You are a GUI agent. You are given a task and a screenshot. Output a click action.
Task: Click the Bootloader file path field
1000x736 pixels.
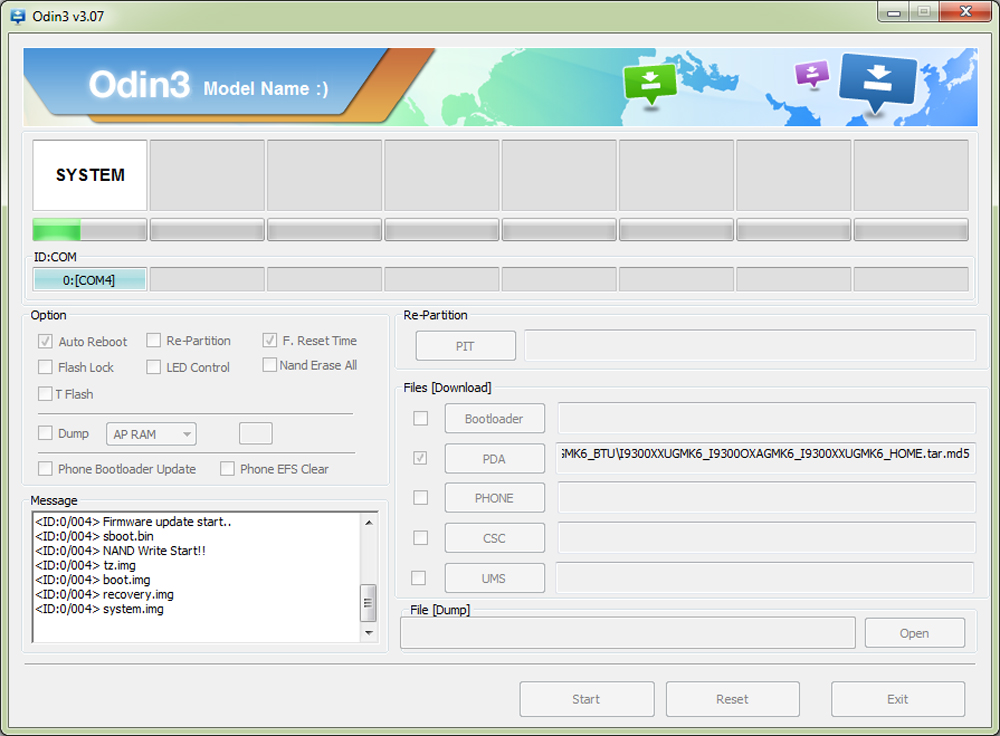(767, 418)
